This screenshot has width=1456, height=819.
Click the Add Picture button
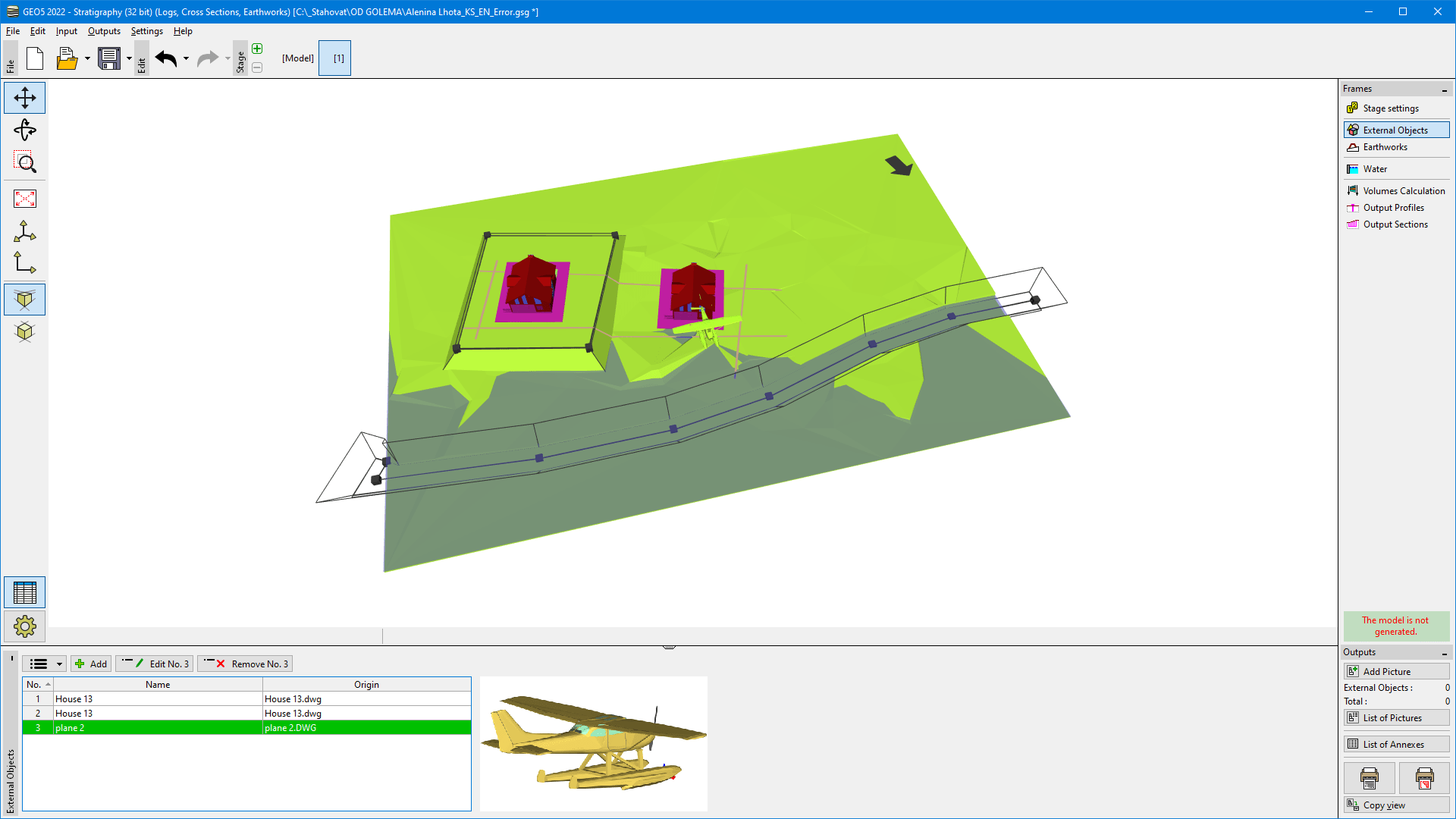pyautogui.click(x=1395, y=671)
